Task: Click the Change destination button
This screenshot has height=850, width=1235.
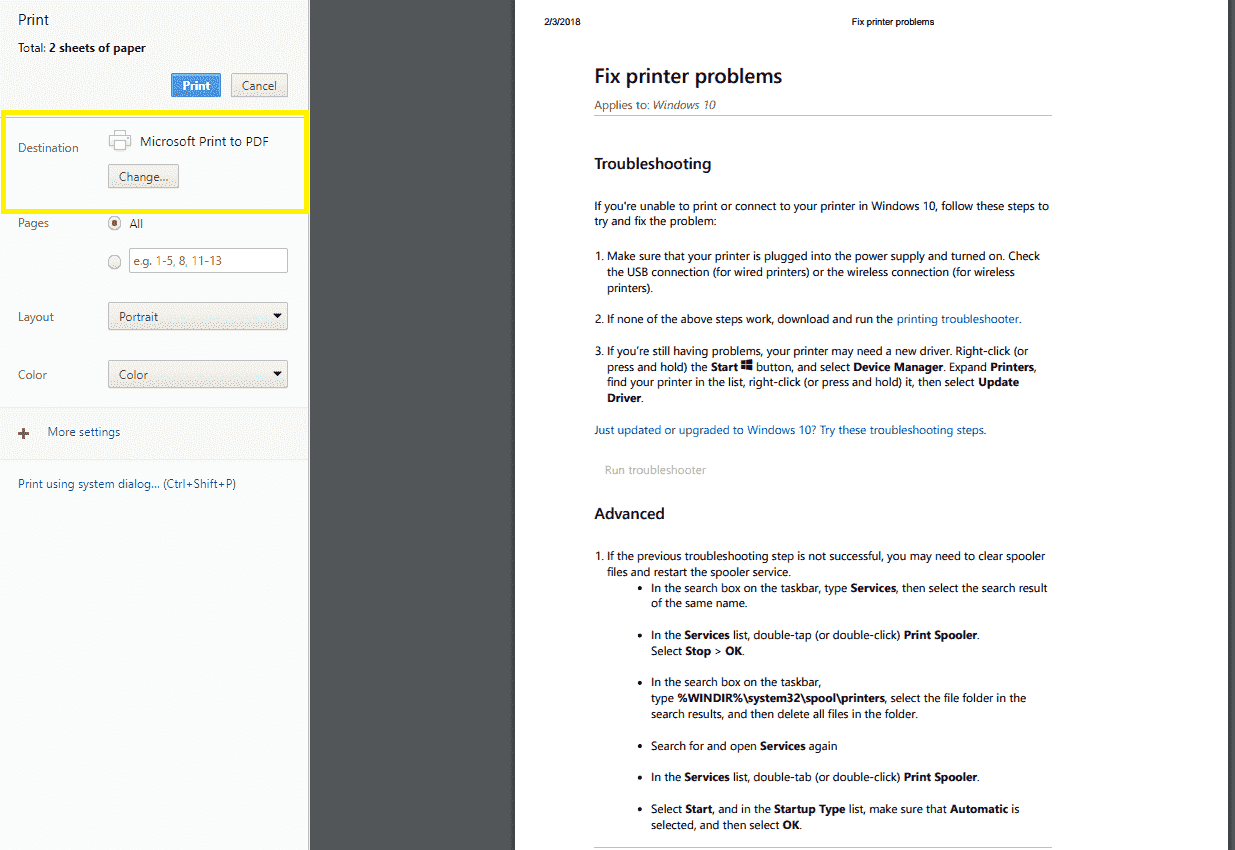Action: tap(143, 176)
